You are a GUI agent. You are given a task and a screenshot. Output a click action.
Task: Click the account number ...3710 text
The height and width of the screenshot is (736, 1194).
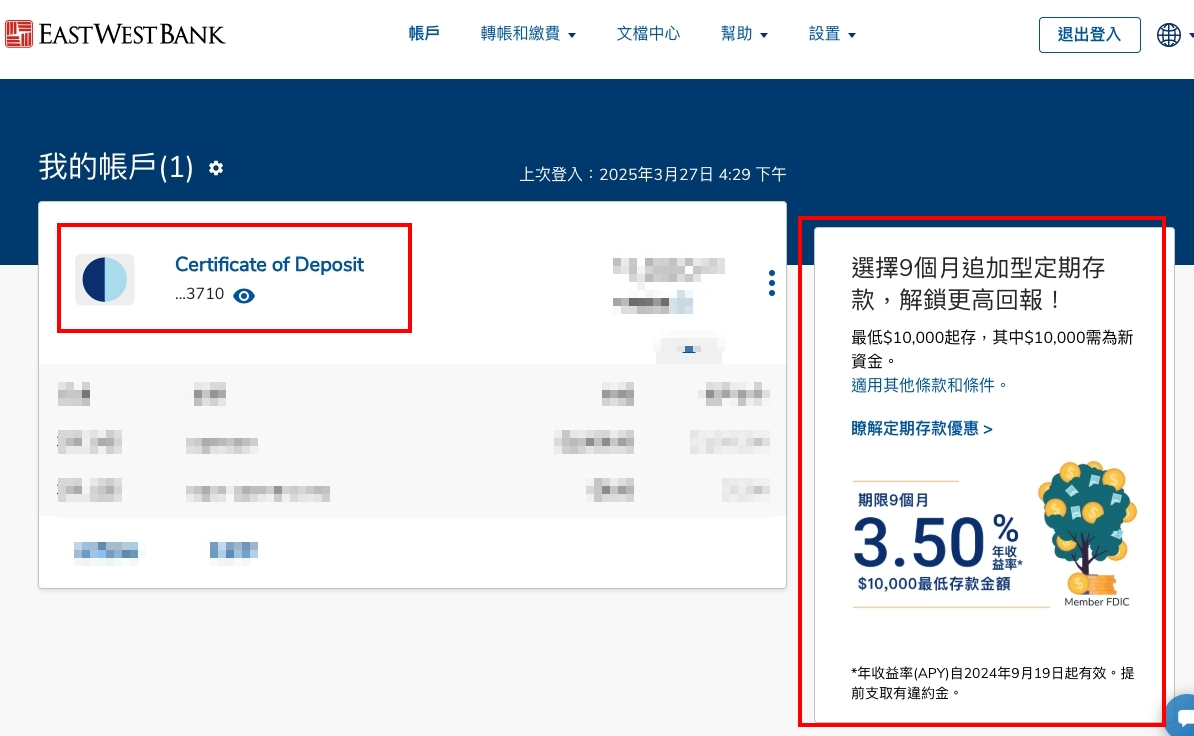200,294
